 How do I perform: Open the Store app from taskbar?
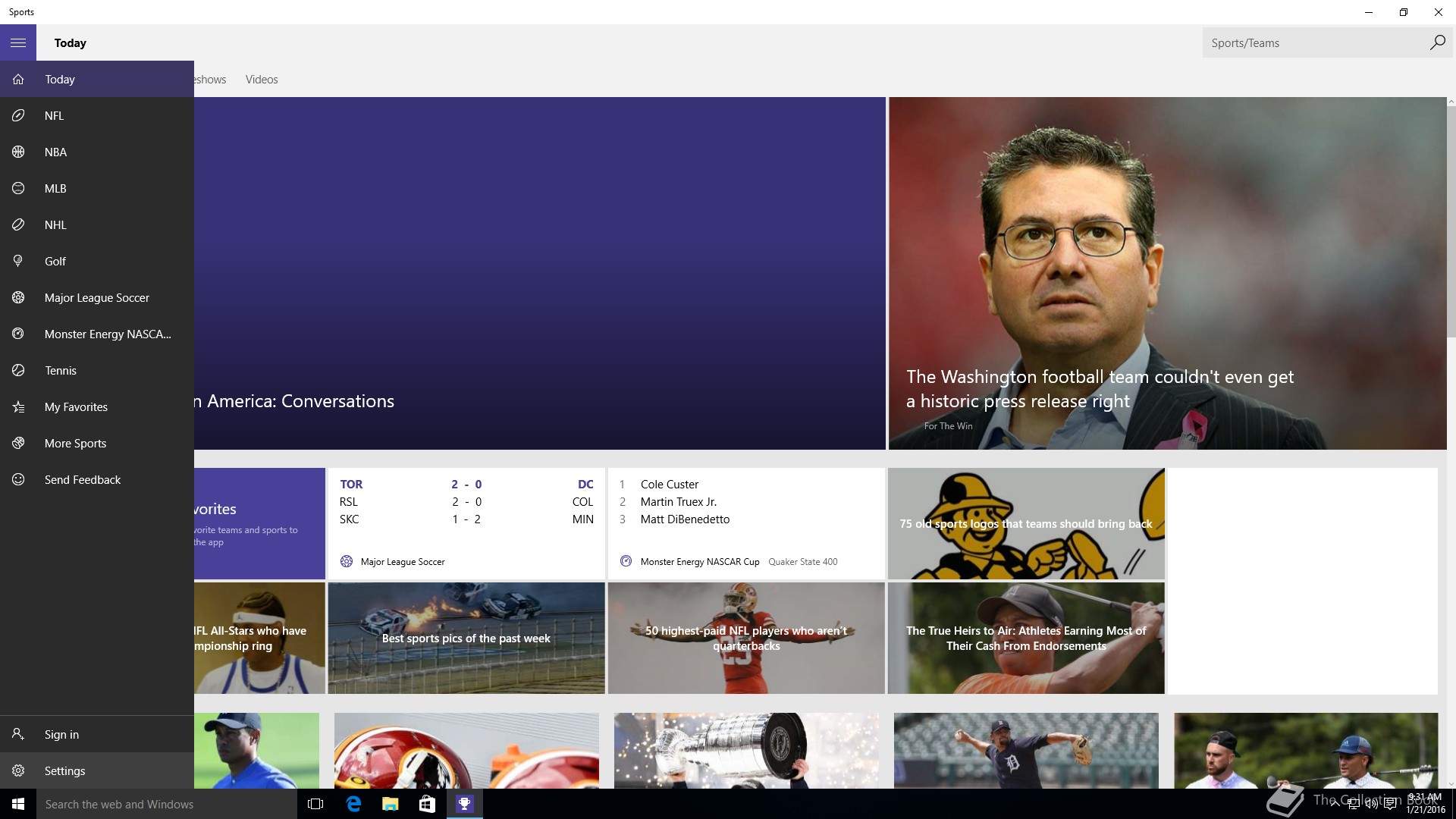tap(427, 804)
